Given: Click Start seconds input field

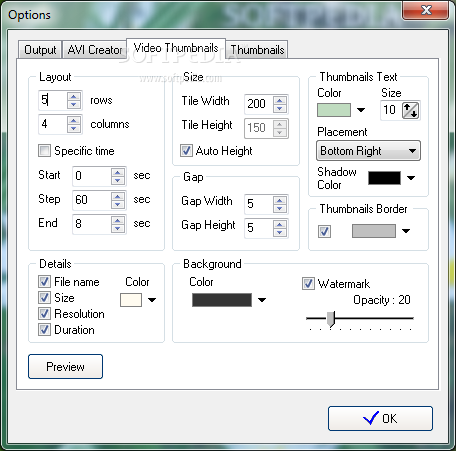Looking at the screenshot, I should coord(92,176).
